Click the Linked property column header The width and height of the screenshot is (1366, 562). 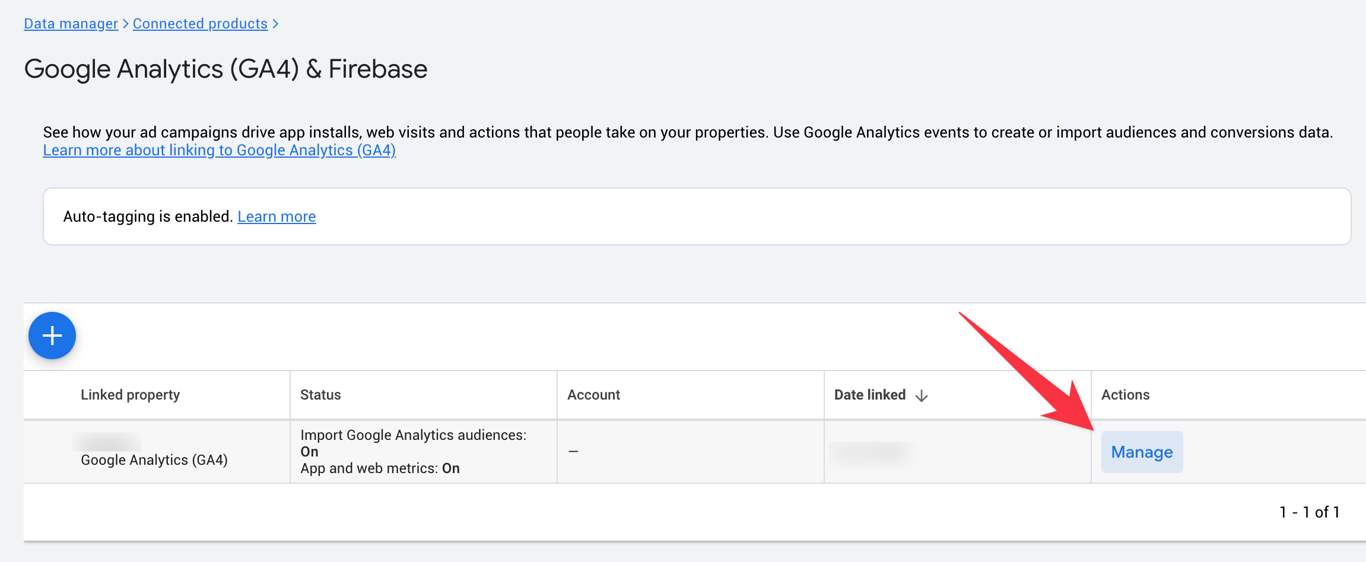(x=130, y=395)
